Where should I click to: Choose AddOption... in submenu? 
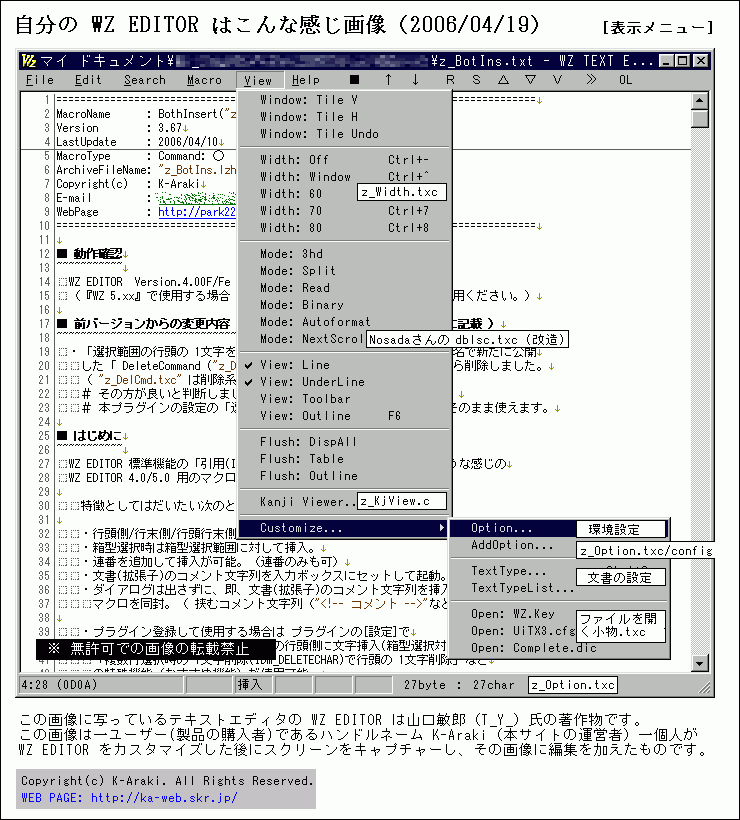click(513, 545)
